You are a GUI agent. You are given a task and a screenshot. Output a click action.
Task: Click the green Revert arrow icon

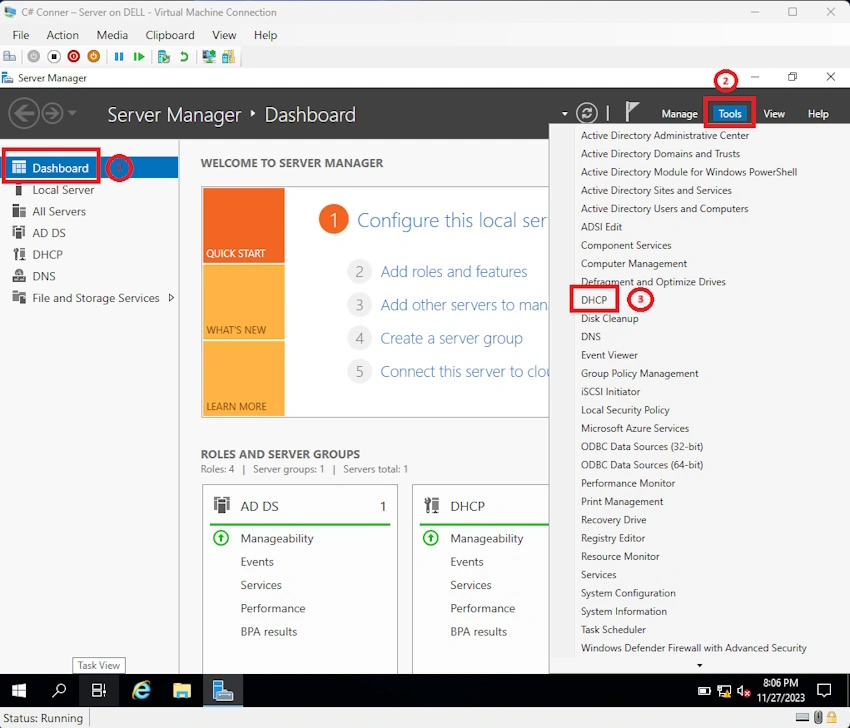pos(184,56)
